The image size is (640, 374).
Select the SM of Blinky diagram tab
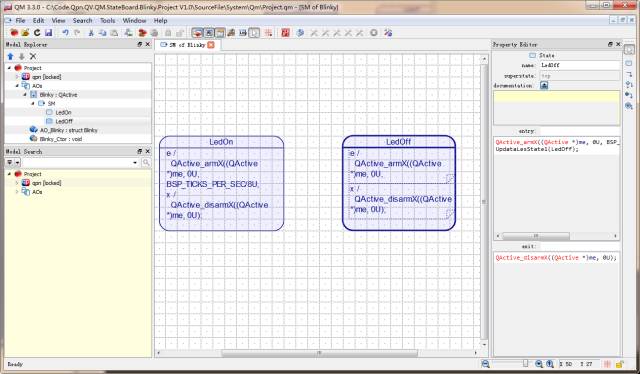tap(187, 45)
